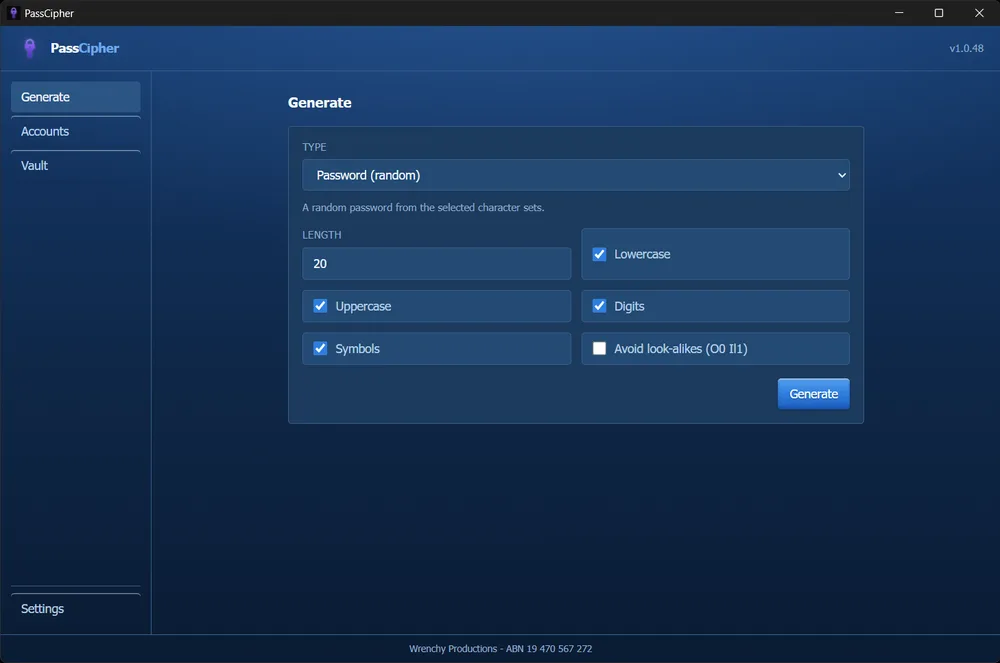Viewport: 1000px width, 663px height.
Task: Toggle the Digits checkbox
Action: pyautogui.click(x=599, y=306)
